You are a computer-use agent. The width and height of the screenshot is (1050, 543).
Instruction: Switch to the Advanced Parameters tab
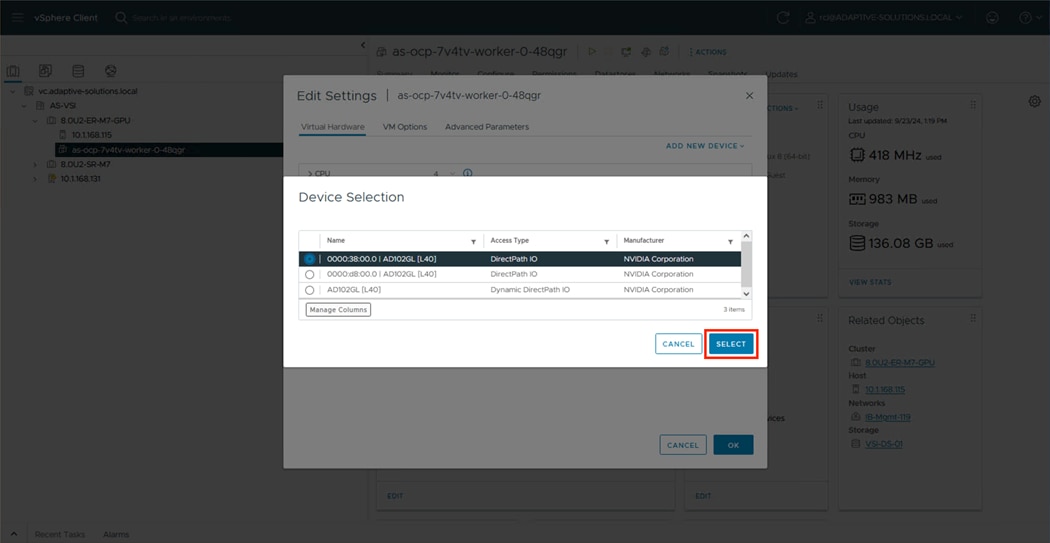tap(487, 127)
